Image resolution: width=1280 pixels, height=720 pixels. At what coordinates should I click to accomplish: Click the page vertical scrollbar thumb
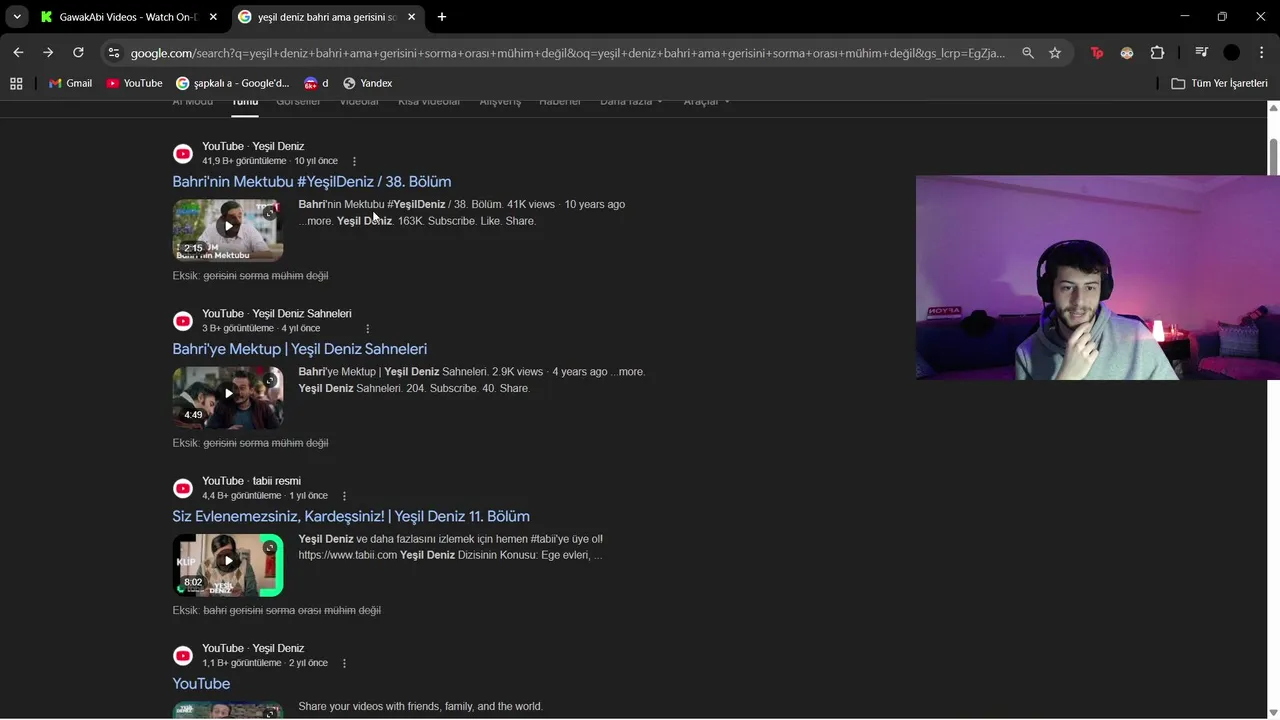(x=1273, y=157)
